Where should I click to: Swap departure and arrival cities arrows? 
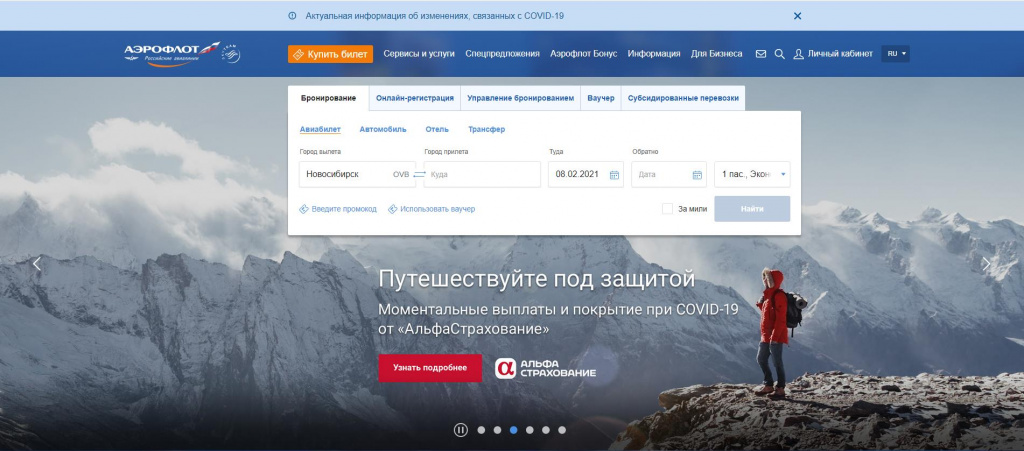tap(419, 175)
